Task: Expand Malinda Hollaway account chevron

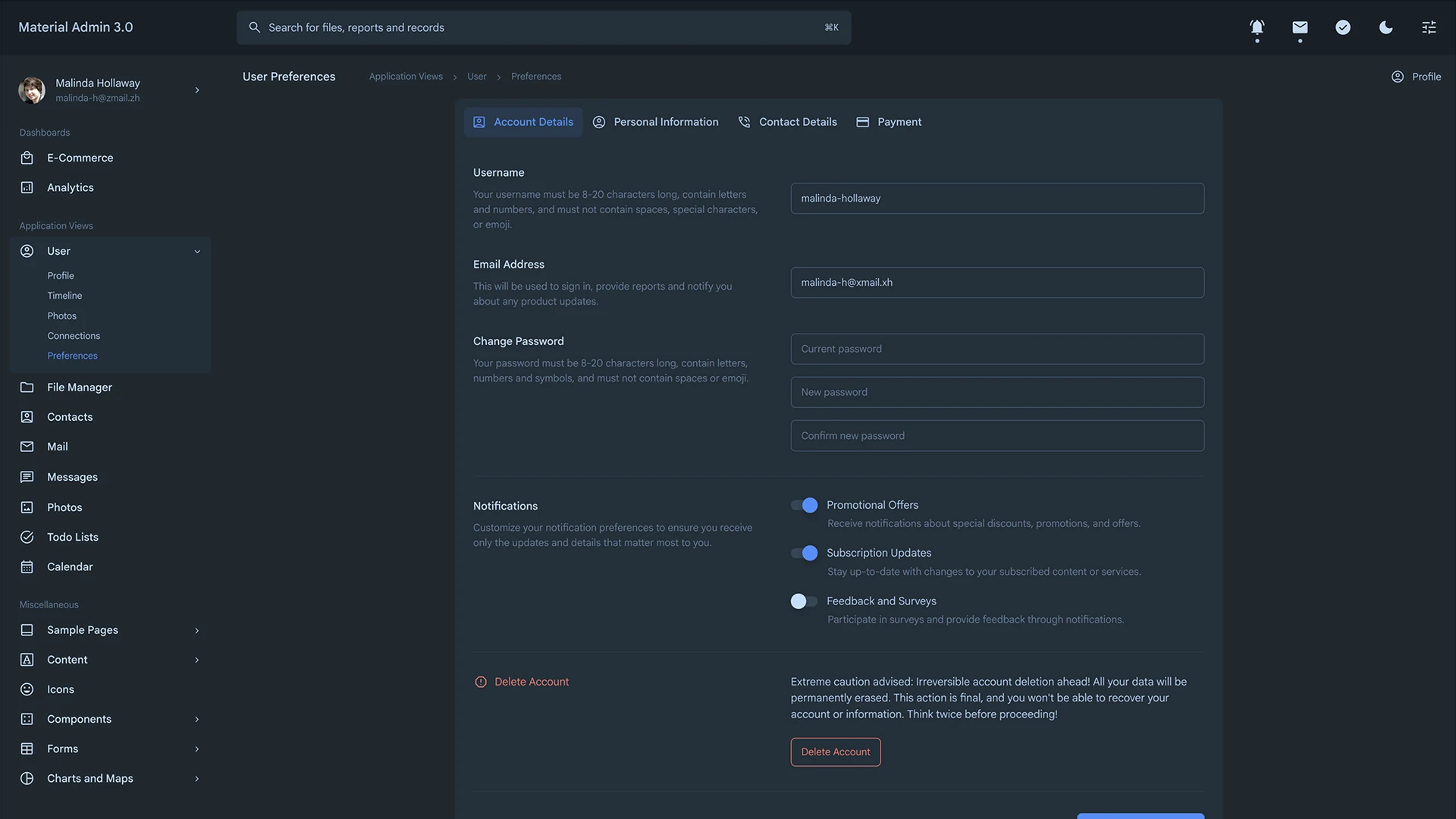Action: click(197, 90)
